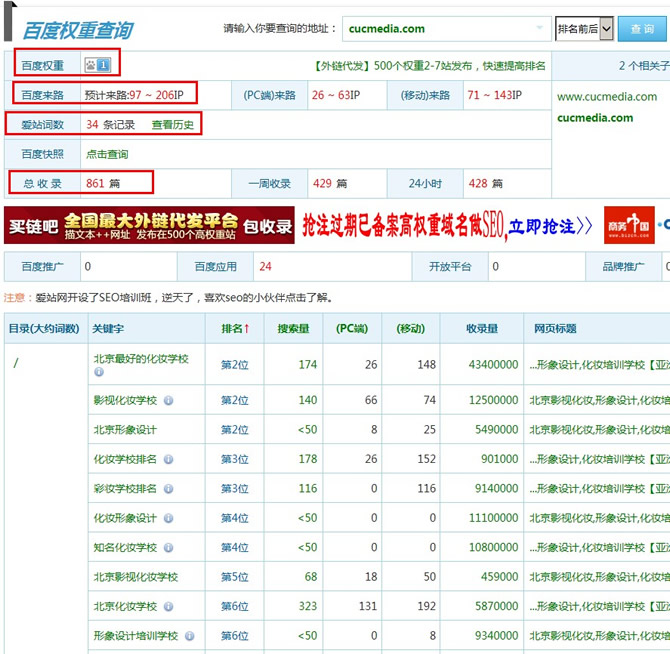Viewport: 670px width, 654px height.
Task: Sort table by 排名 column header
Action: [235, 328]
